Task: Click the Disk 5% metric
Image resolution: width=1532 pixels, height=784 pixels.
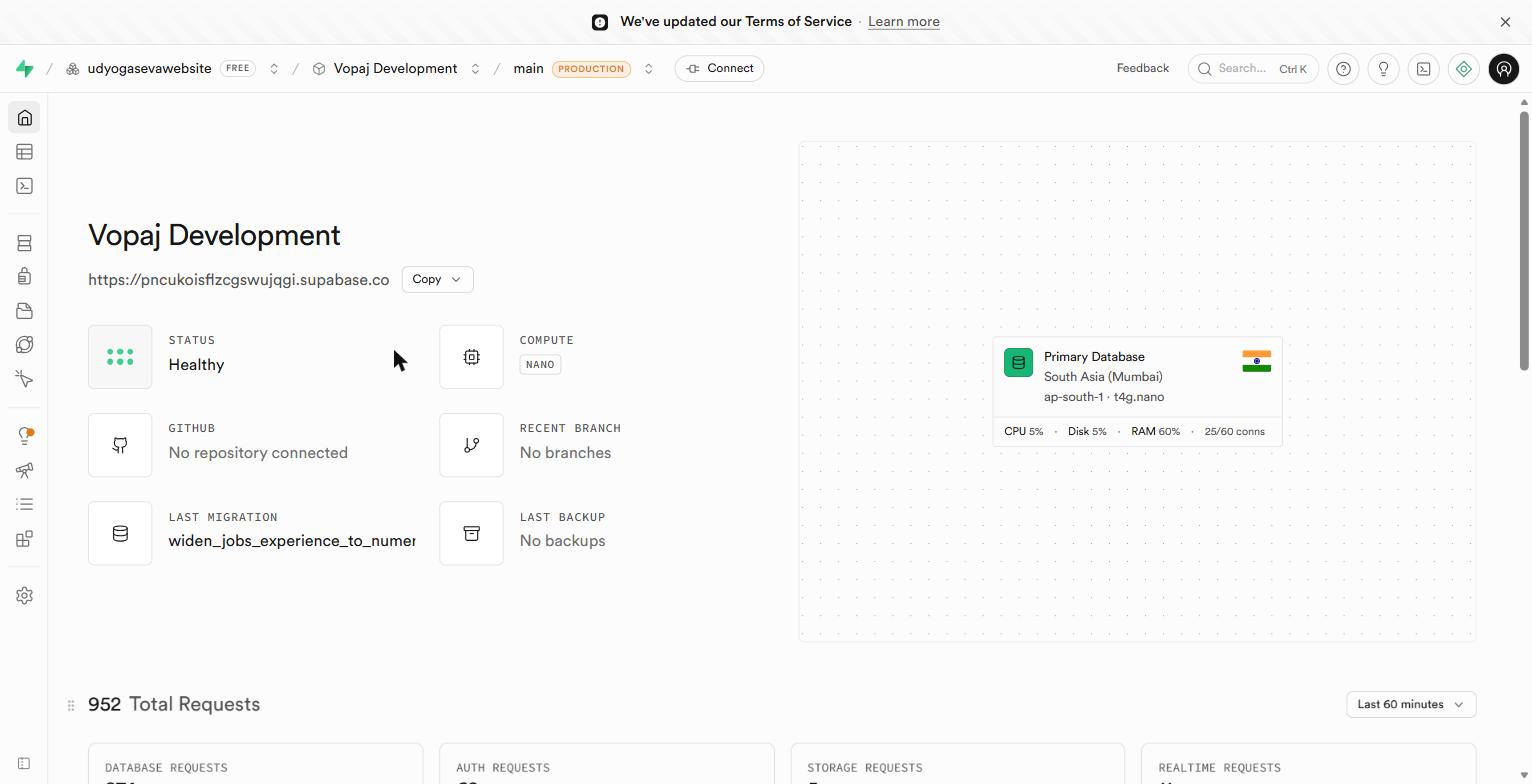Action: (1087, 432)
